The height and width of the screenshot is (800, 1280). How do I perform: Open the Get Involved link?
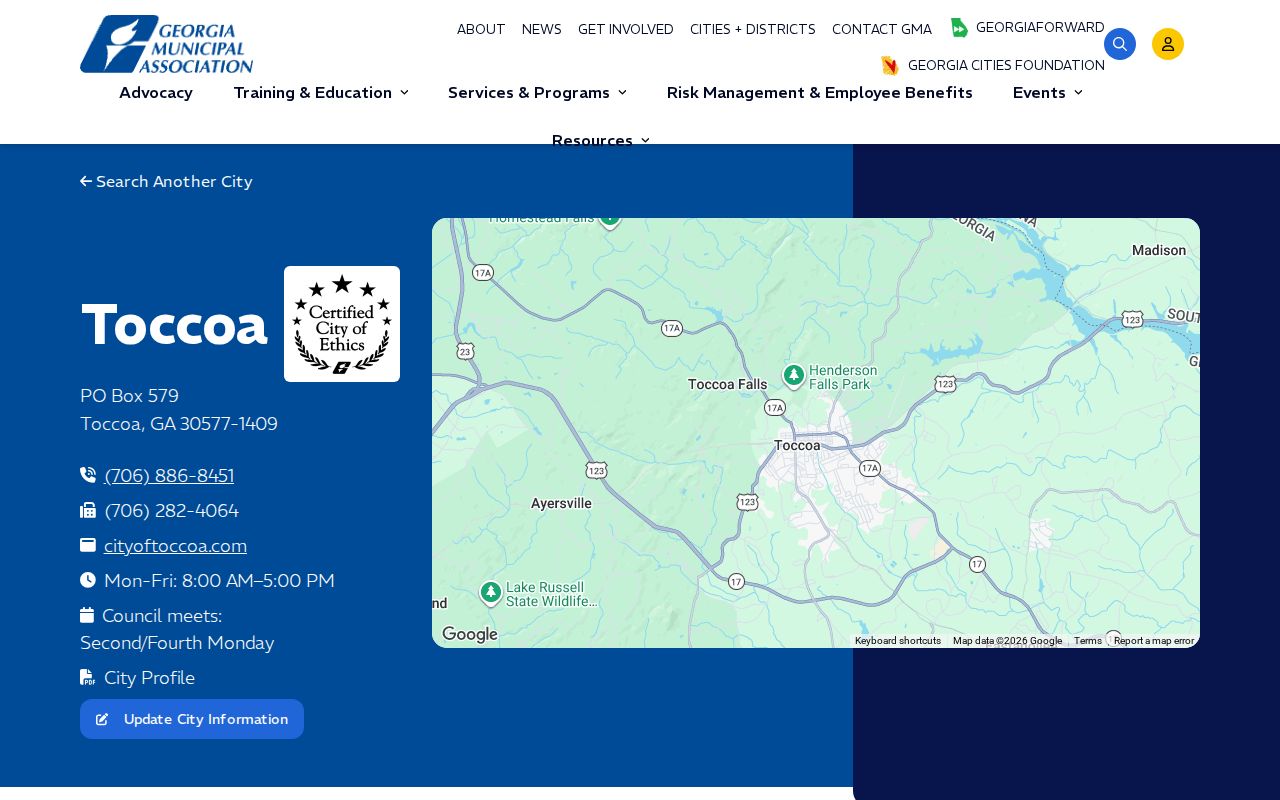626,30
